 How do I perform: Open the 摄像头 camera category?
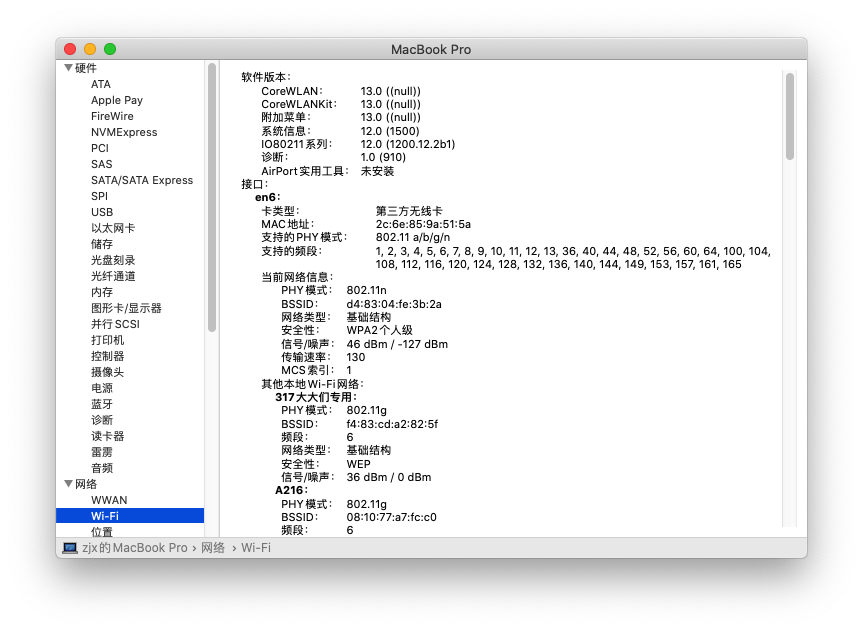pos(107,372)
